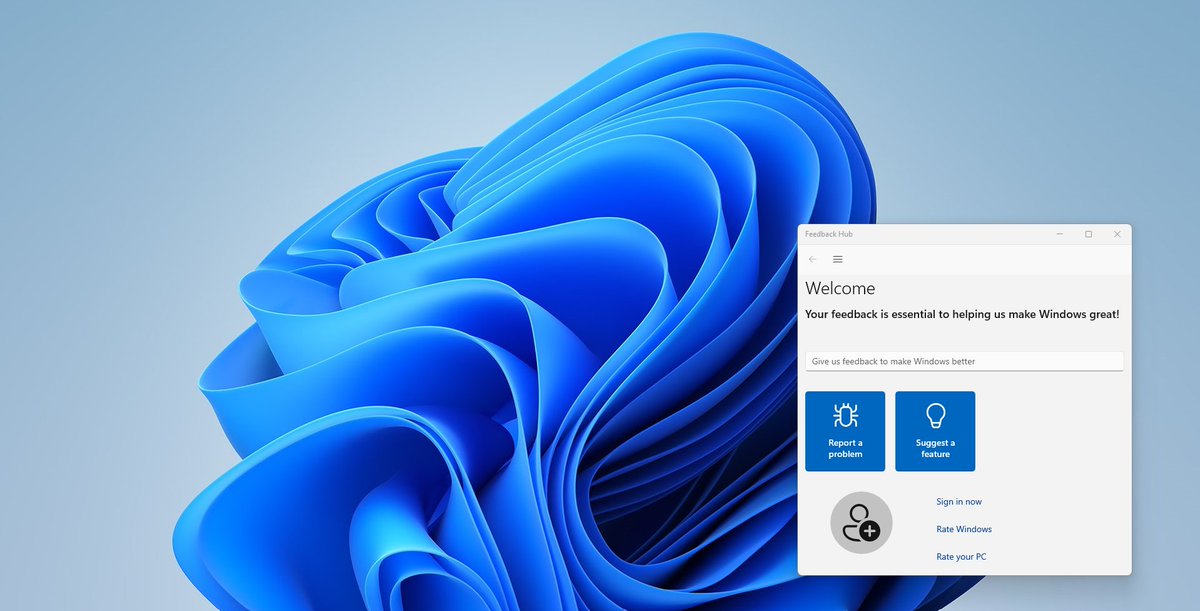Click the Sign in now link
Screen dimensions: 1200x611
[x=959, y=502]
